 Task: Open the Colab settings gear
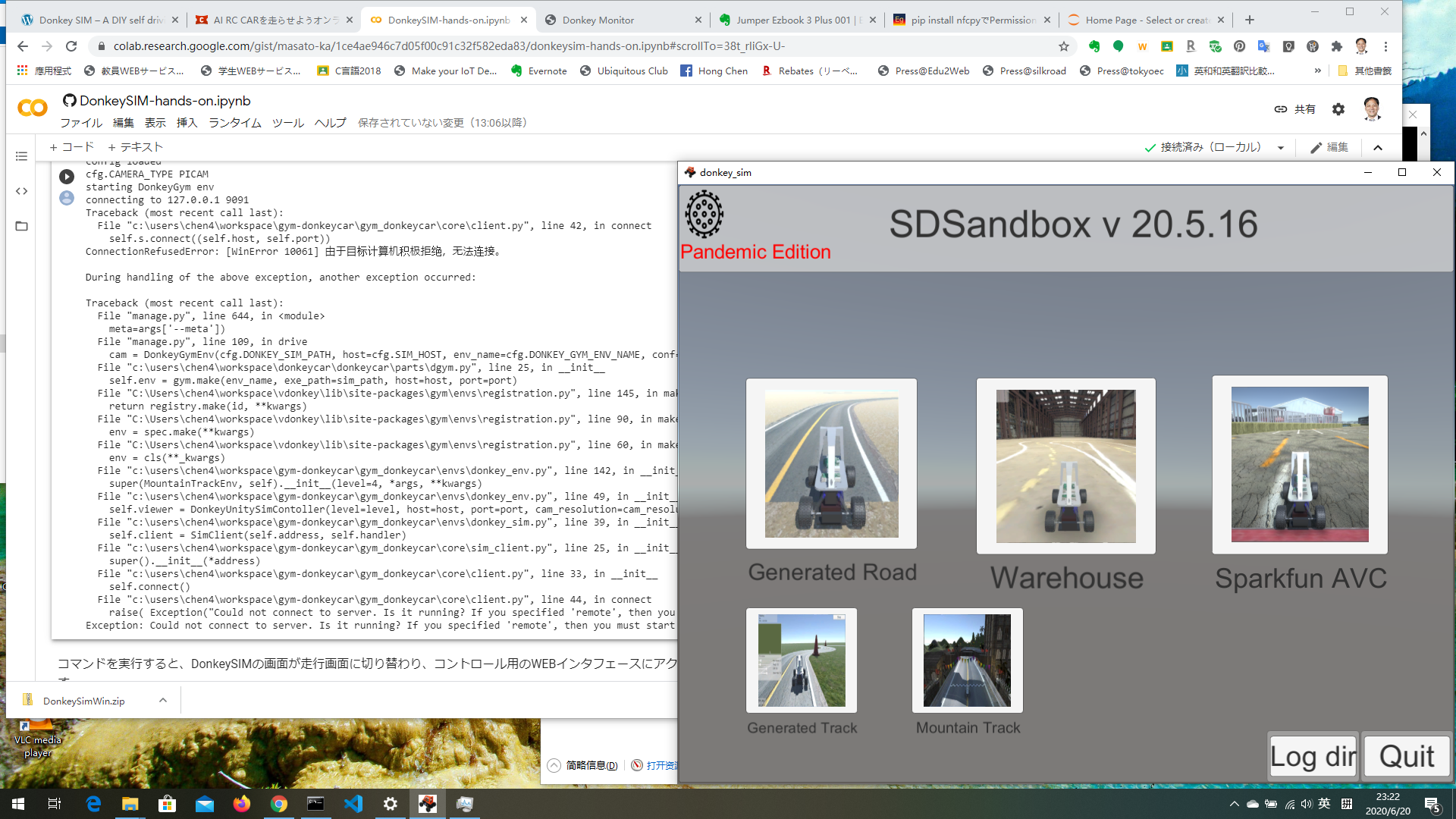pyautogui.click(x=1338, y=109)
